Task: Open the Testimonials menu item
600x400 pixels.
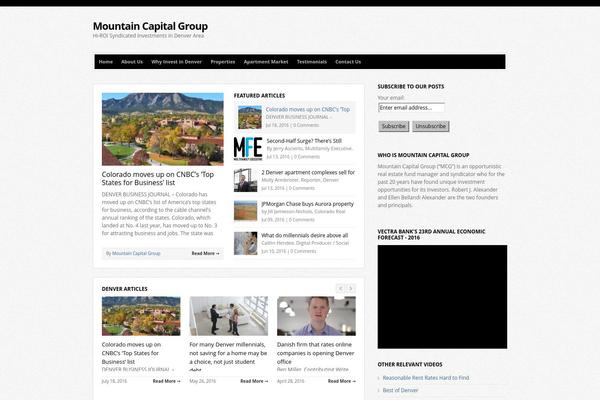Action: [x=312, y=62]
